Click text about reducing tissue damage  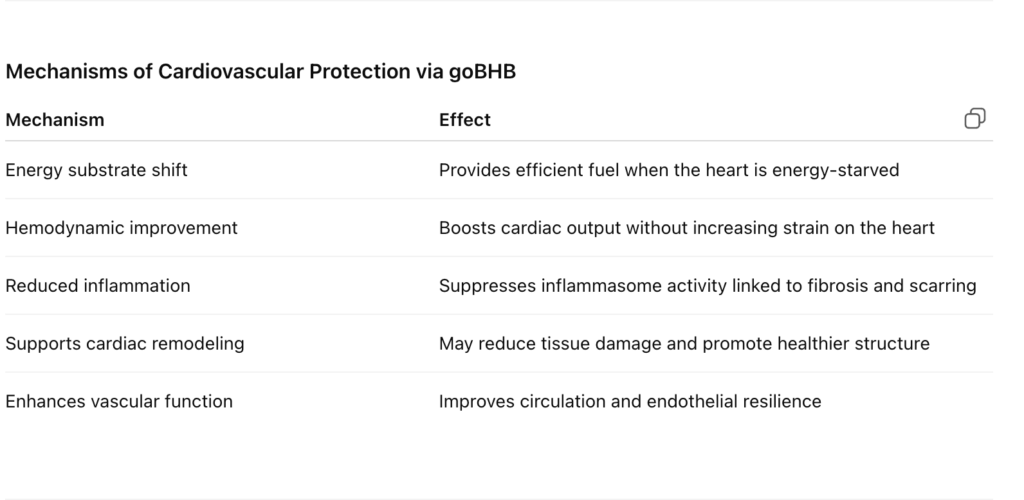684,343
